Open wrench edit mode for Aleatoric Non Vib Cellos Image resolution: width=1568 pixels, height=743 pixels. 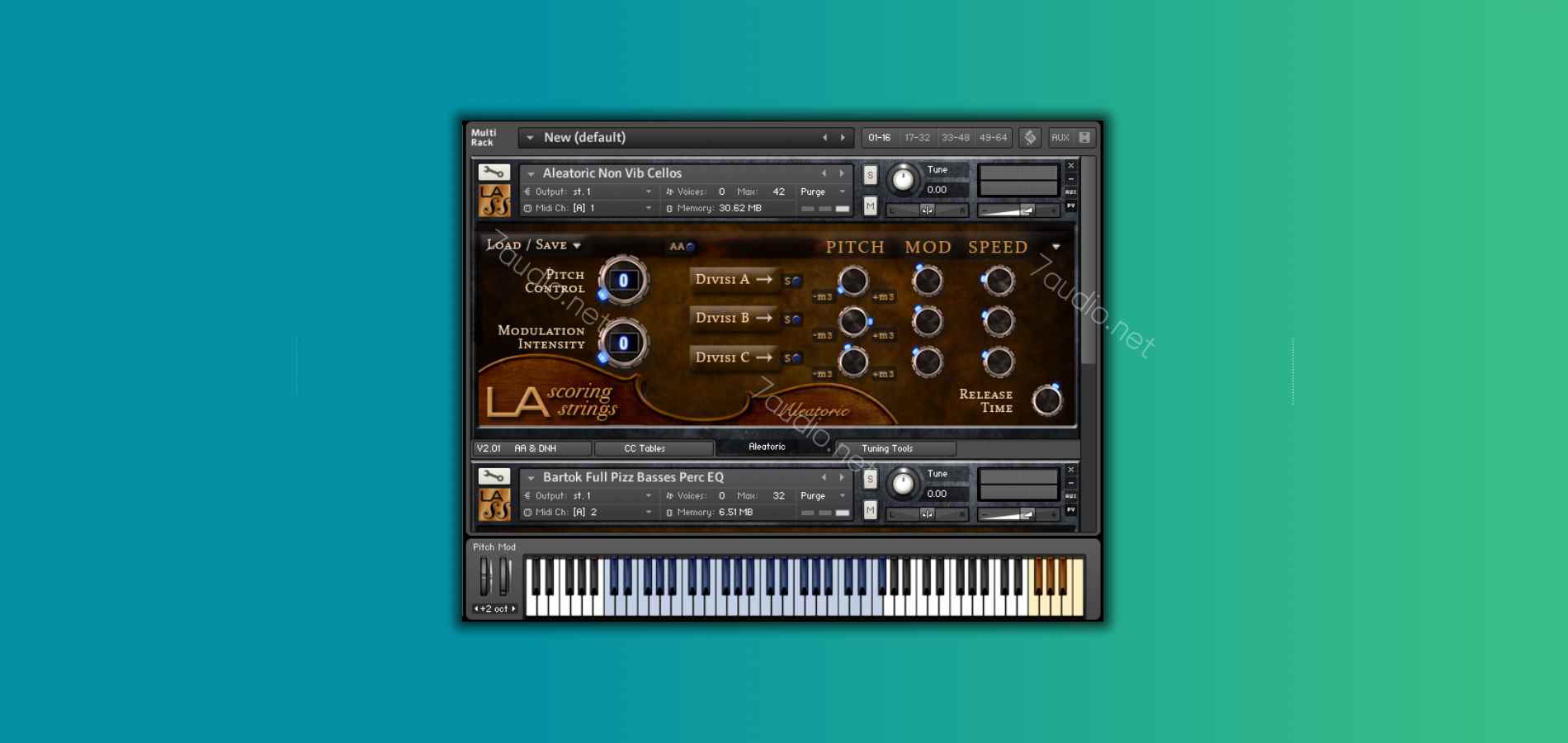[x=494, y=173]
